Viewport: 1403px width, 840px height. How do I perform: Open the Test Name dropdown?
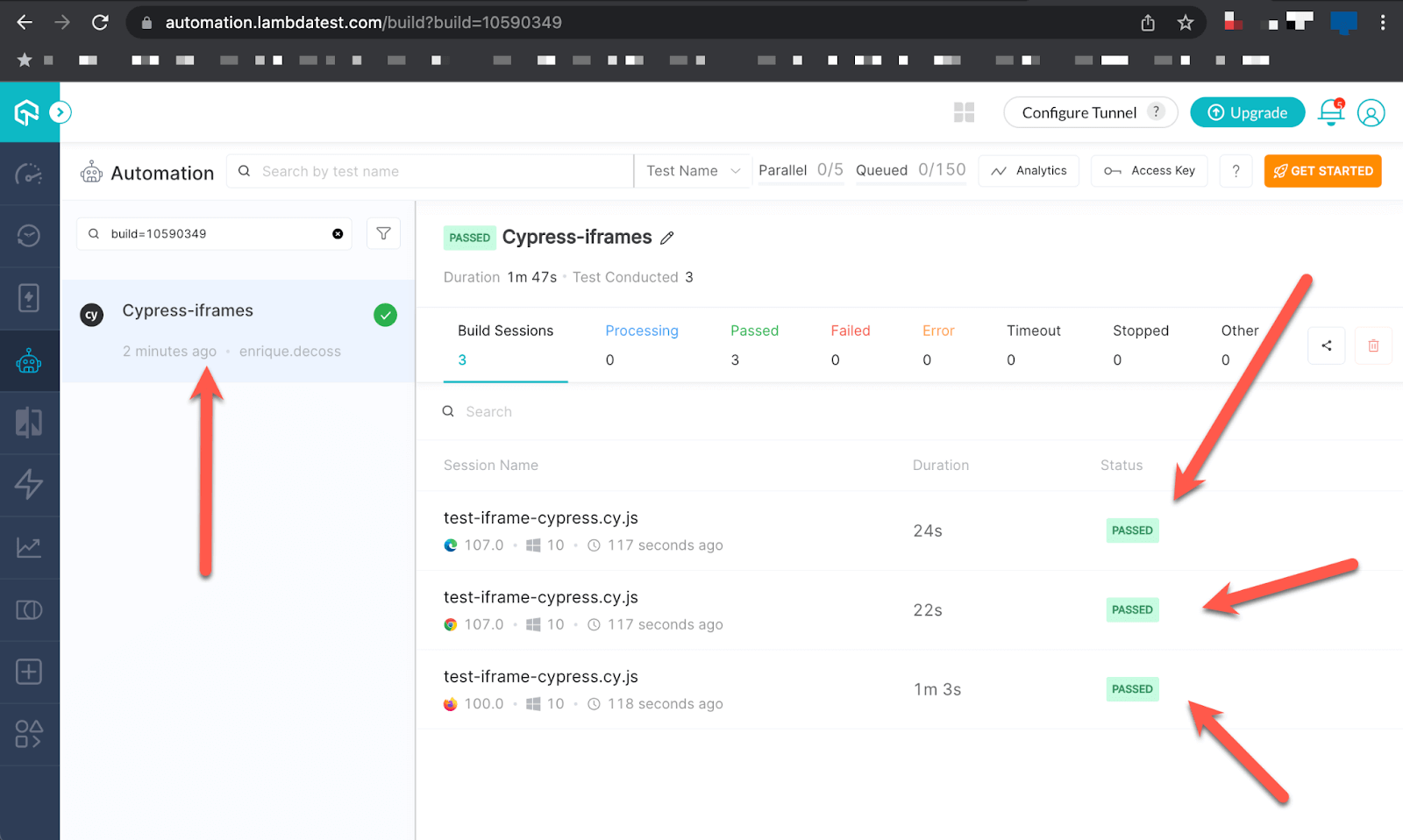[x=693, y=170]
